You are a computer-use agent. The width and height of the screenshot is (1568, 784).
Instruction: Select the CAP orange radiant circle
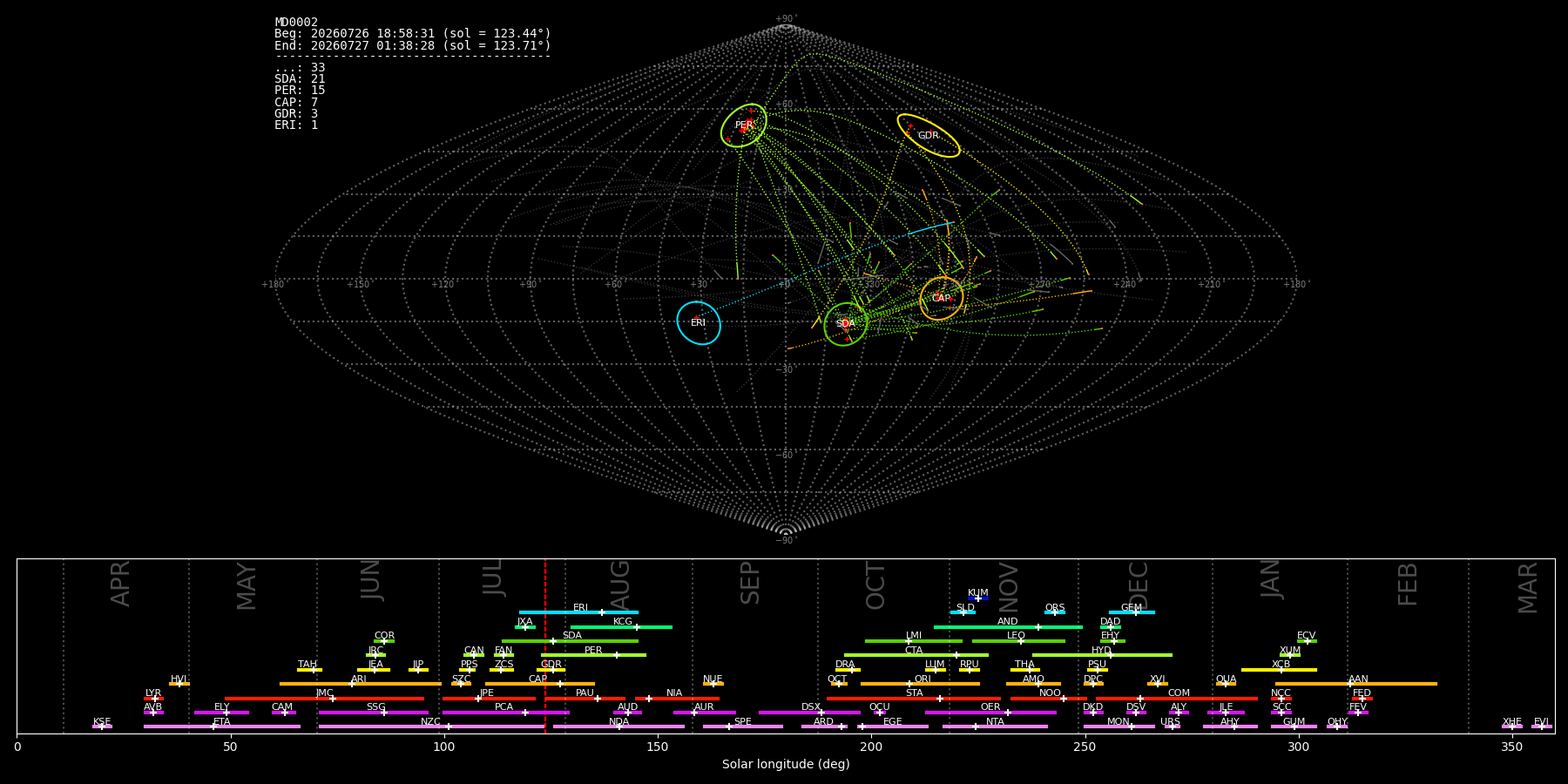pyautogui.click(x=942, y=298)
